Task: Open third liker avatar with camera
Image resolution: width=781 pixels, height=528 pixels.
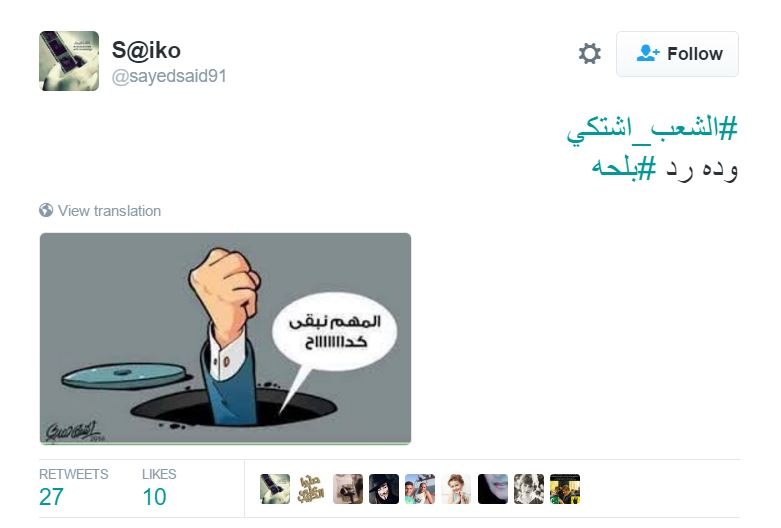Action: click(348, 489)
